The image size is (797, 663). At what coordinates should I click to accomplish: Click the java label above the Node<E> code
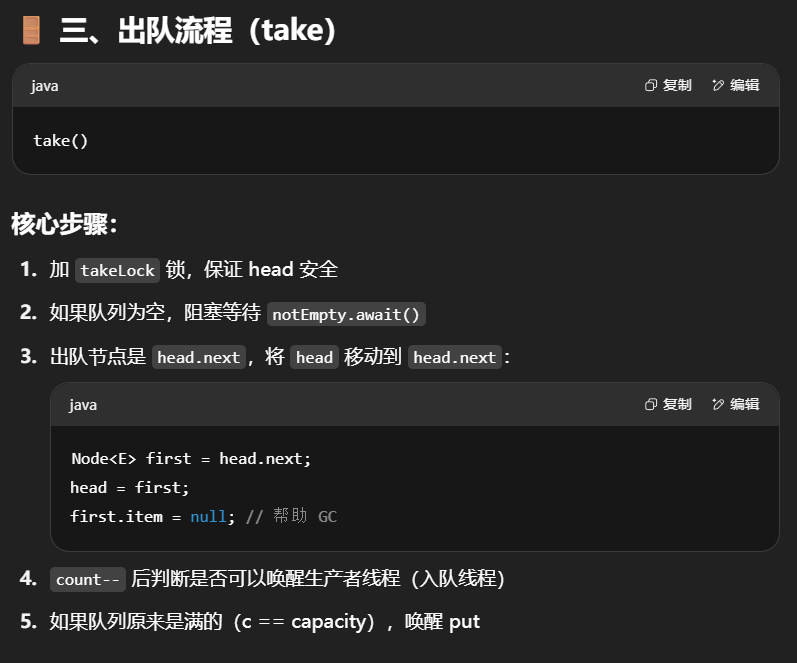pyautogui.click(x=83, y=405)
